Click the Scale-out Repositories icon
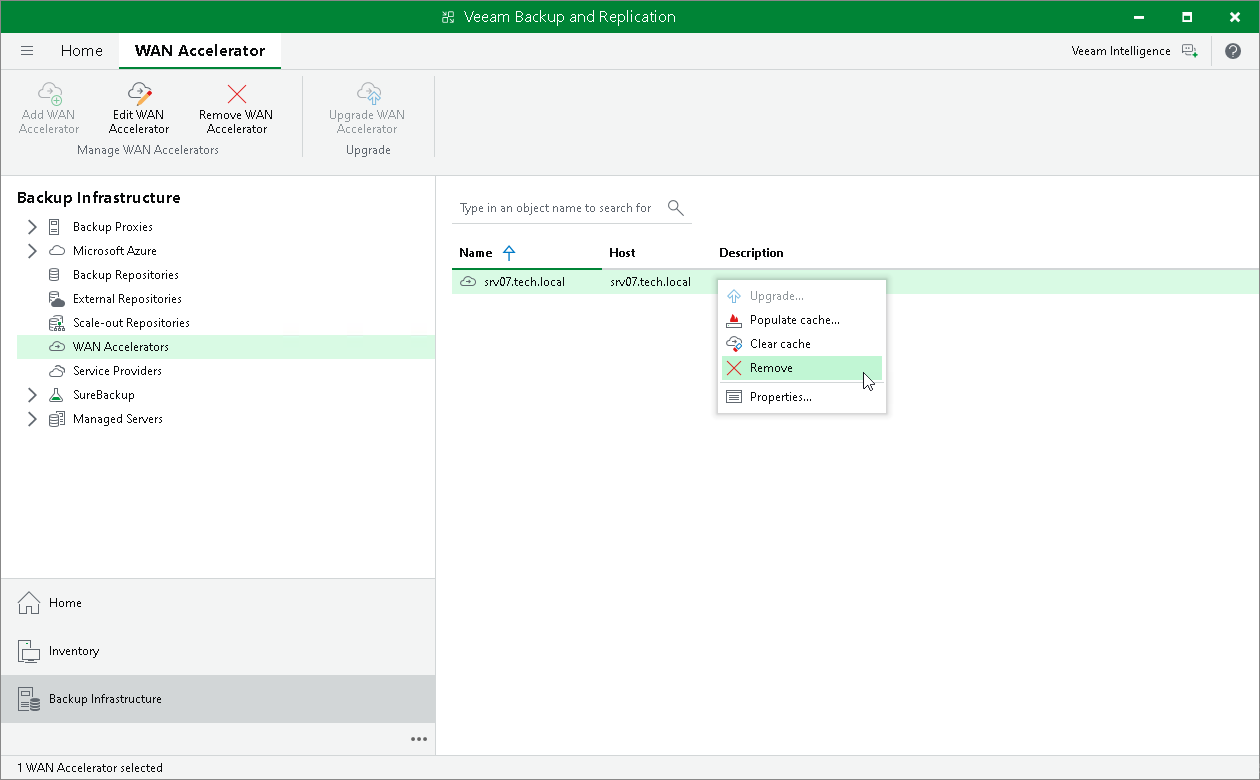This screenshot has height=780, width=1260. click(56, 323)
